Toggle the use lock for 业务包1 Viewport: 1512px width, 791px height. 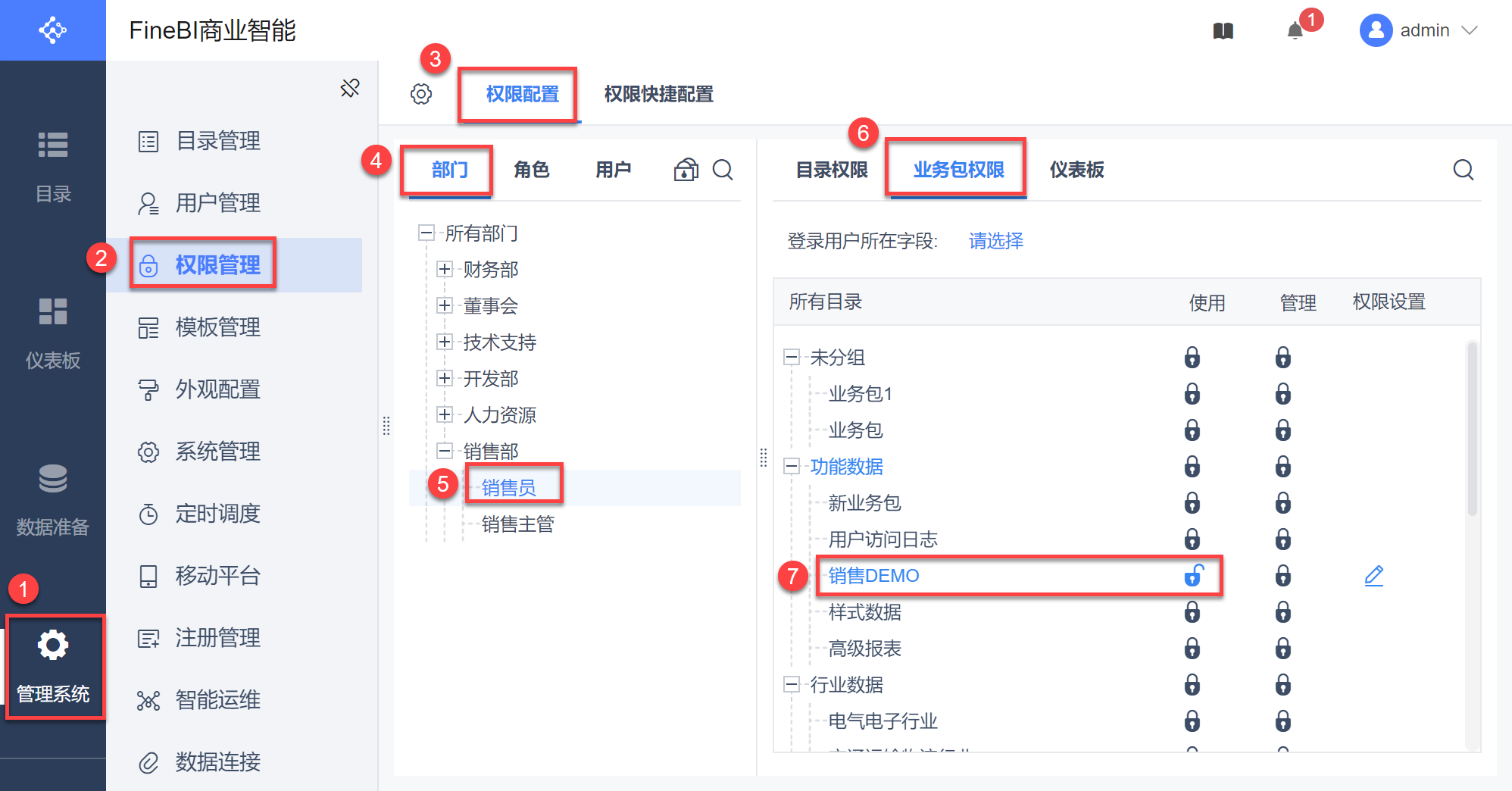coord(1192,394)
